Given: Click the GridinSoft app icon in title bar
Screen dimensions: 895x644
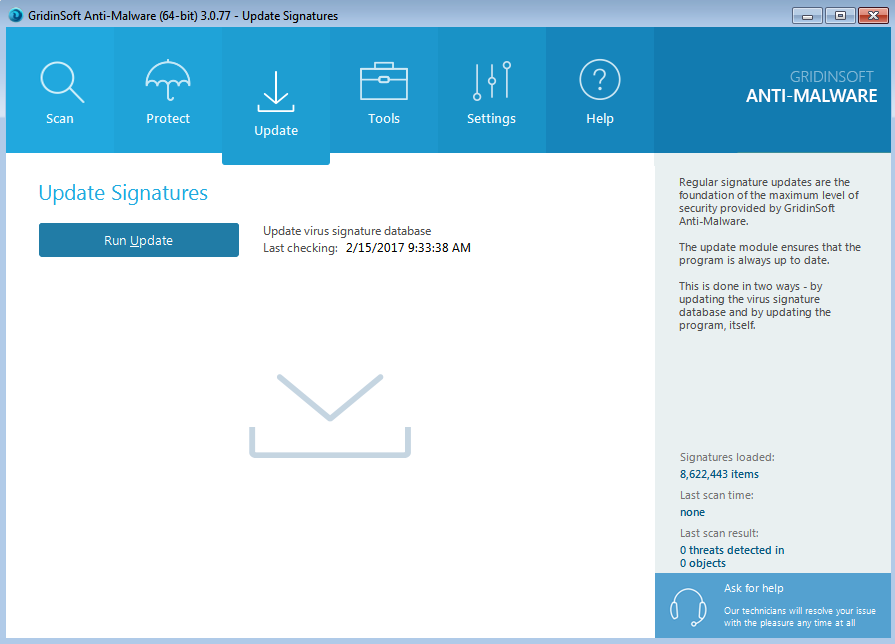Looking at the screenshot, I should click(15, 16).
